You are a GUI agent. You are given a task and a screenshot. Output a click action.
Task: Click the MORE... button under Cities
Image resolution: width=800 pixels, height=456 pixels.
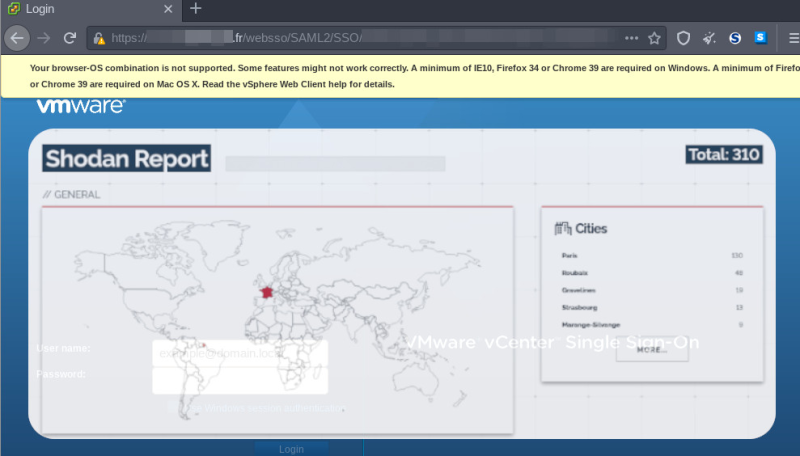point(652,351)
